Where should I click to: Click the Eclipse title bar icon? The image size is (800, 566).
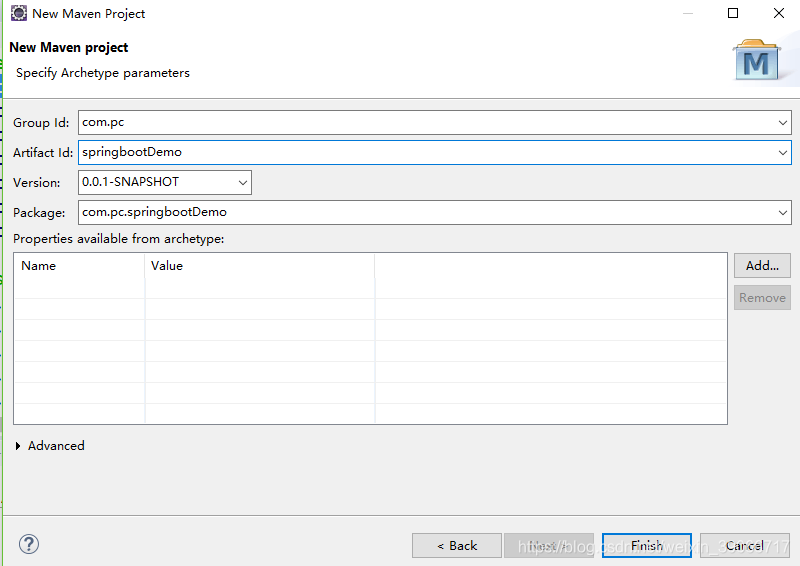(19, 13)
